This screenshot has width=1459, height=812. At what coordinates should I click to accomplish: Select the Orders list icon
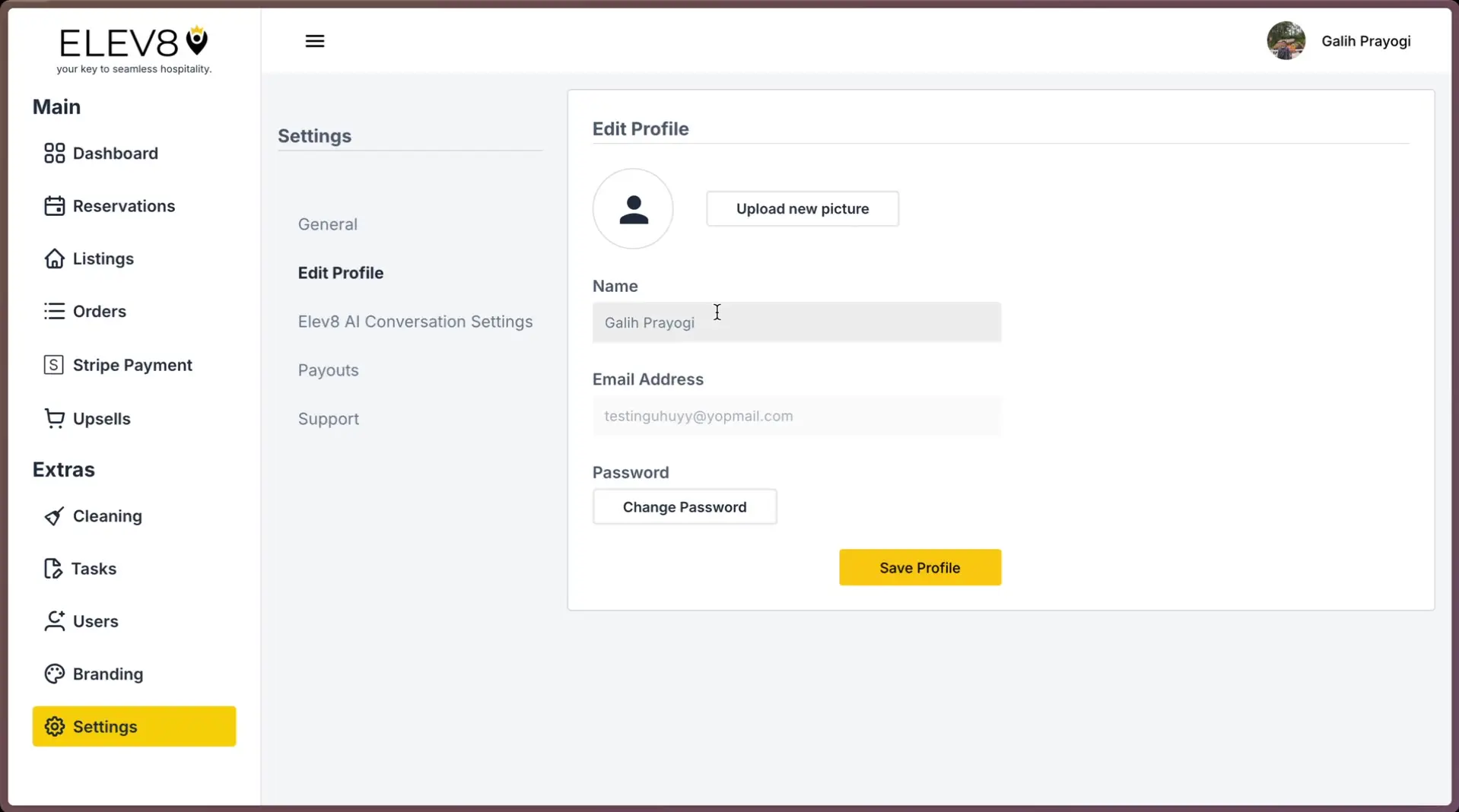click(52, 311)
